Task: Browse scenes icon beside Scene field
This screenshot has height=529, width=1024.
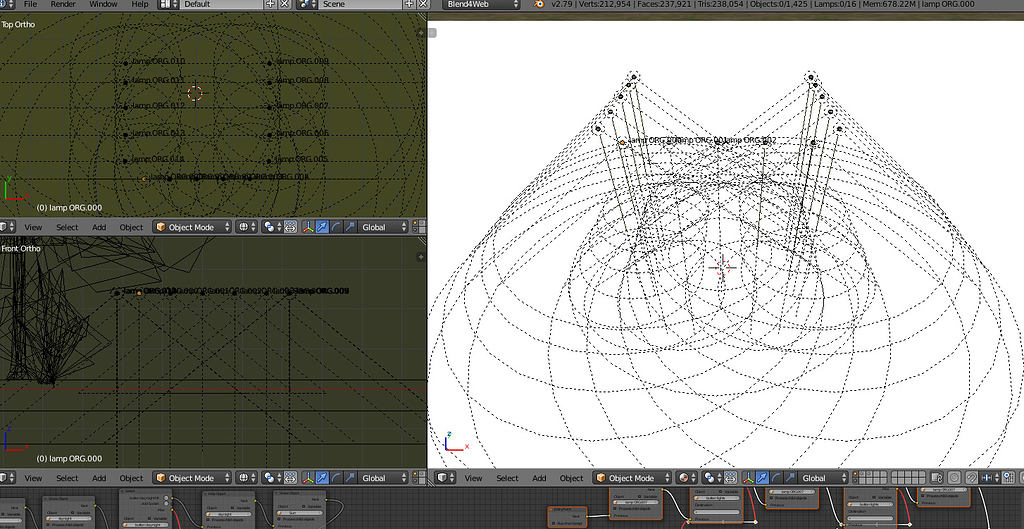Action: pos(307,4)
